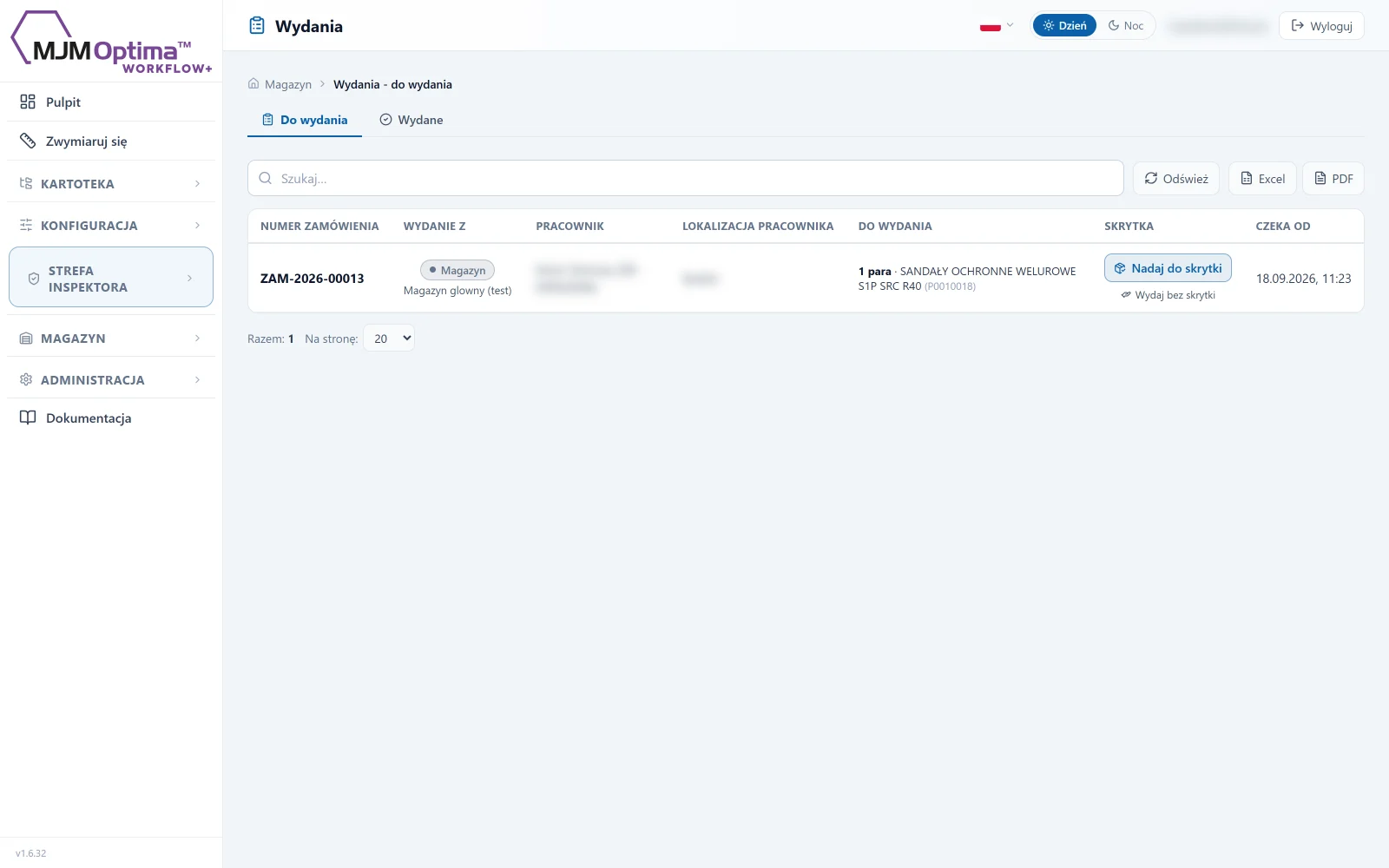Open Dokumentacja from the sidebar
This screenshot has width=1389, height=868.
[x=111, y=418]
